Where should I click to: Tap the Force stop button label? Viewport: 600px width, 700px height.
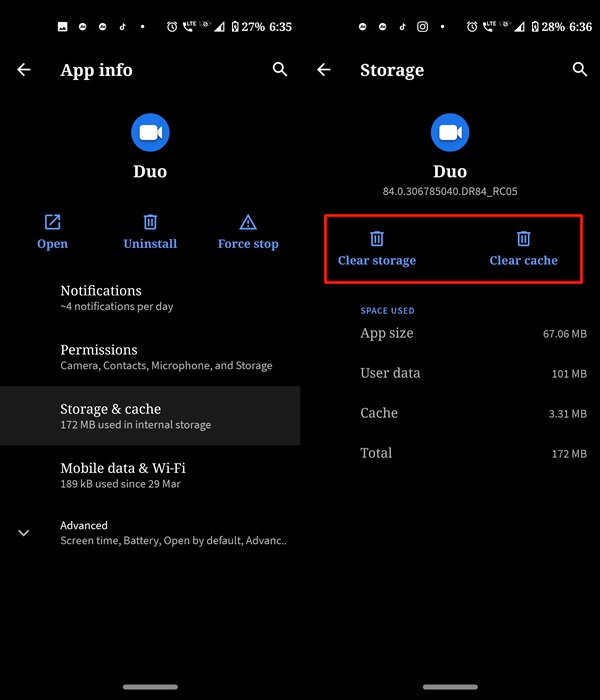coord(248,244)
